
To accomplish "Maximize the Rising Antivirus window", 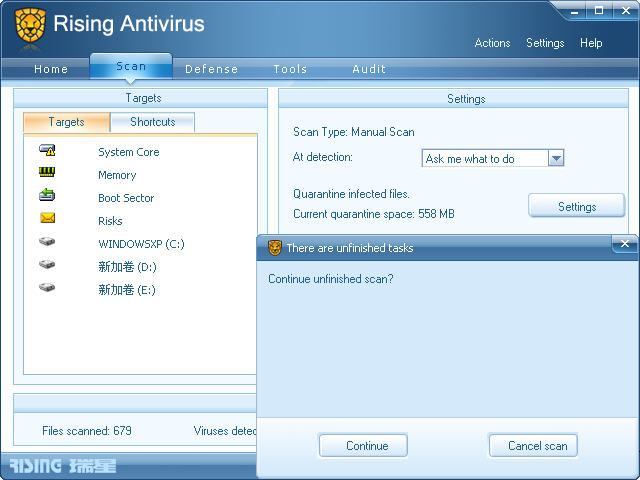I will click(599, 11).
